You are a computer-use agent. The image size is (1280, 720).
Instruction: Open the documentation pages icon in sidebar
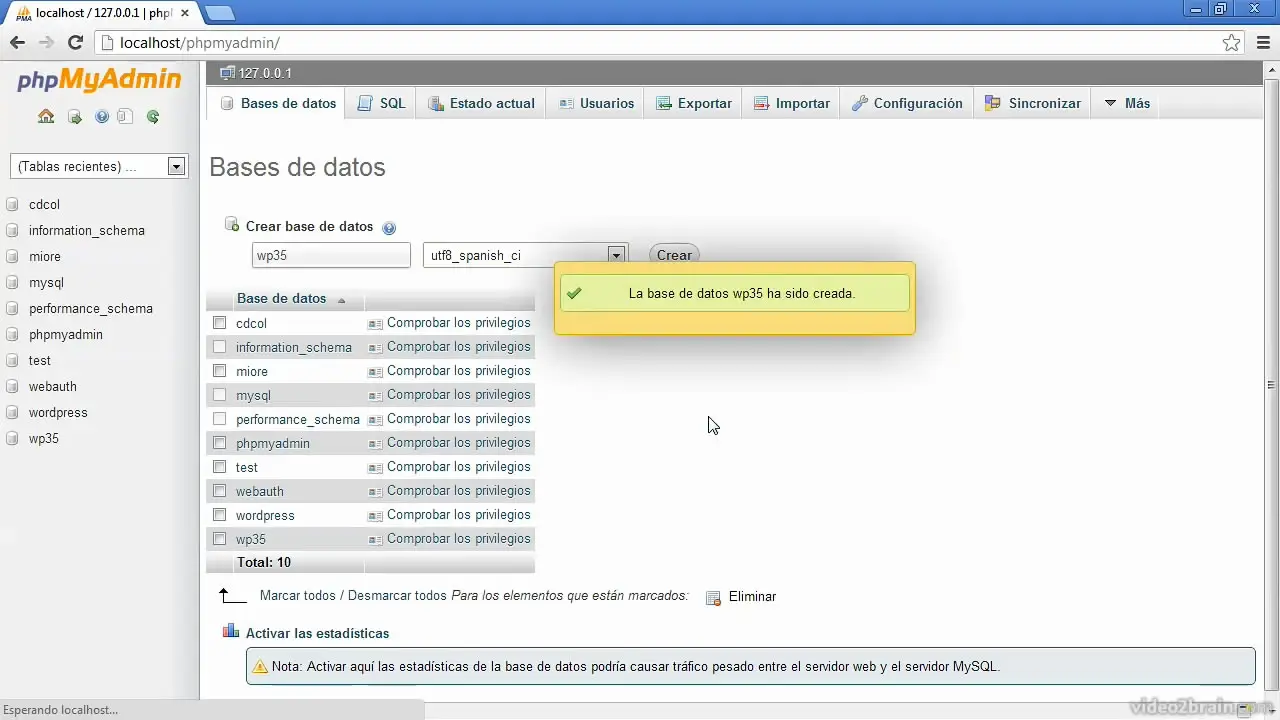pyautogui.click(x=125, y=117)
